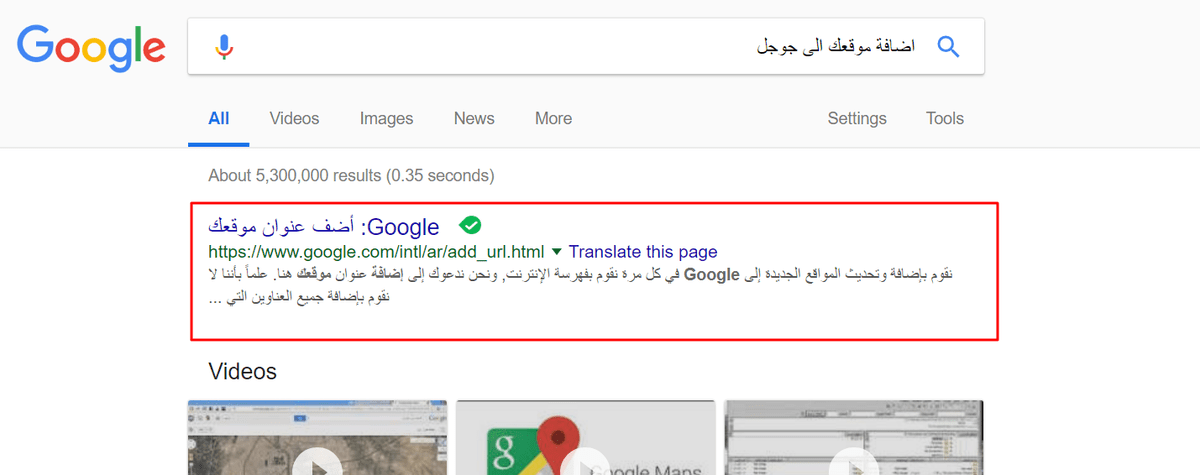The width and height of the screenshot is (1200, 475).
Task: Click the Translate this page link
Action: pyautogui.click(x=643, y=252)
